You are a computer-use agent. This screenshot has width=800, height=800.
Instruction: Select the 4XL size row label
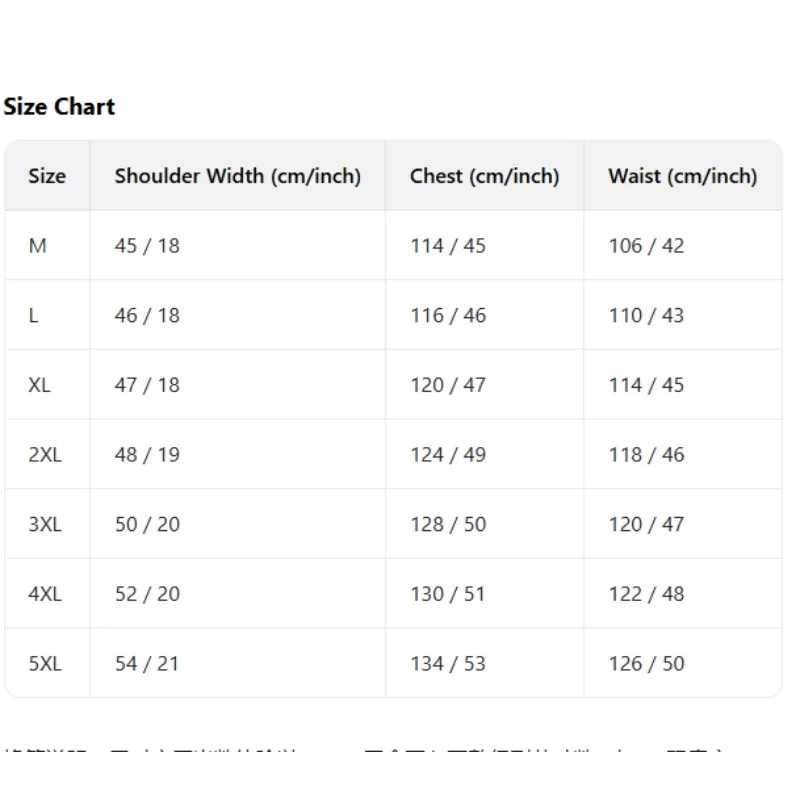point(45,594)
